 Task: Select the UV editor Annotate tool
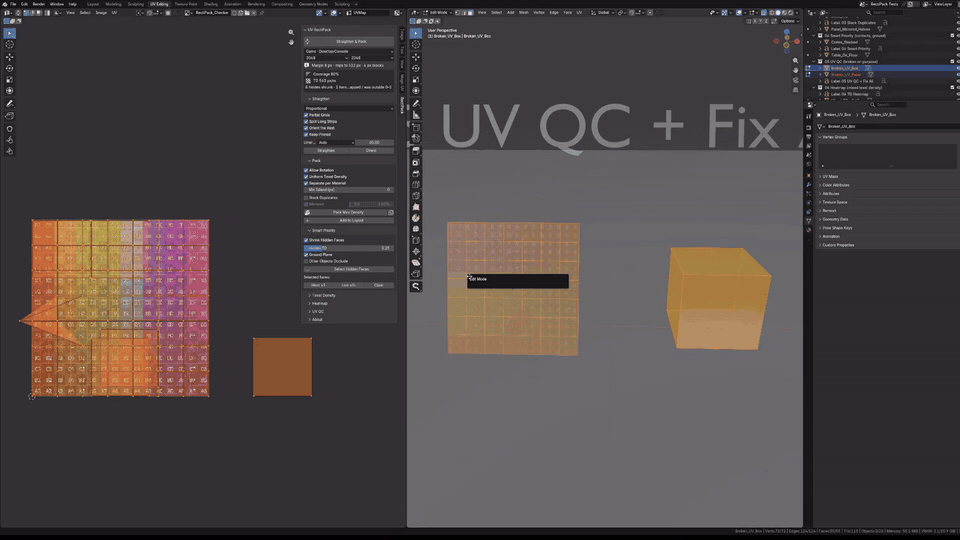click(x=9, y=104)
